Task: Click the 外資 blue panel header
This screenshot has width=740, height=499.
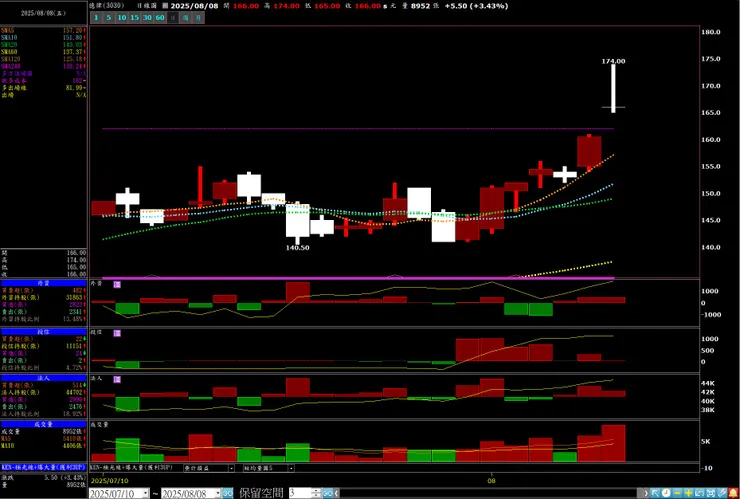Action: point(43,283)
